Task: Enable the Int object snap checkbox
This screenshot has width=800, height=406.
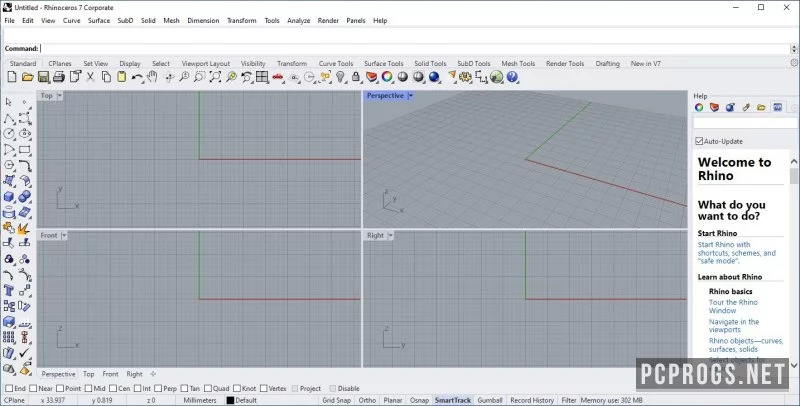Action: (137, 389)
